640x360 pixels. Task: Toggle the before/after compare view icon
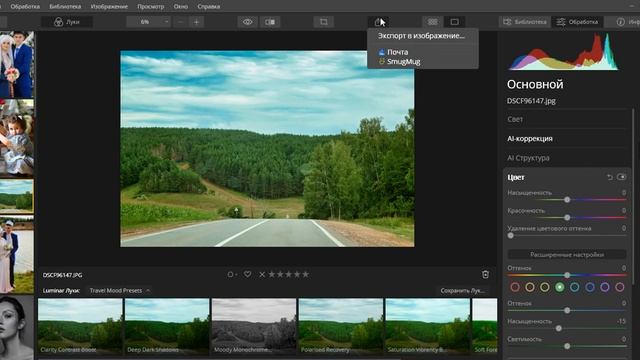click(x=270, y=22)
